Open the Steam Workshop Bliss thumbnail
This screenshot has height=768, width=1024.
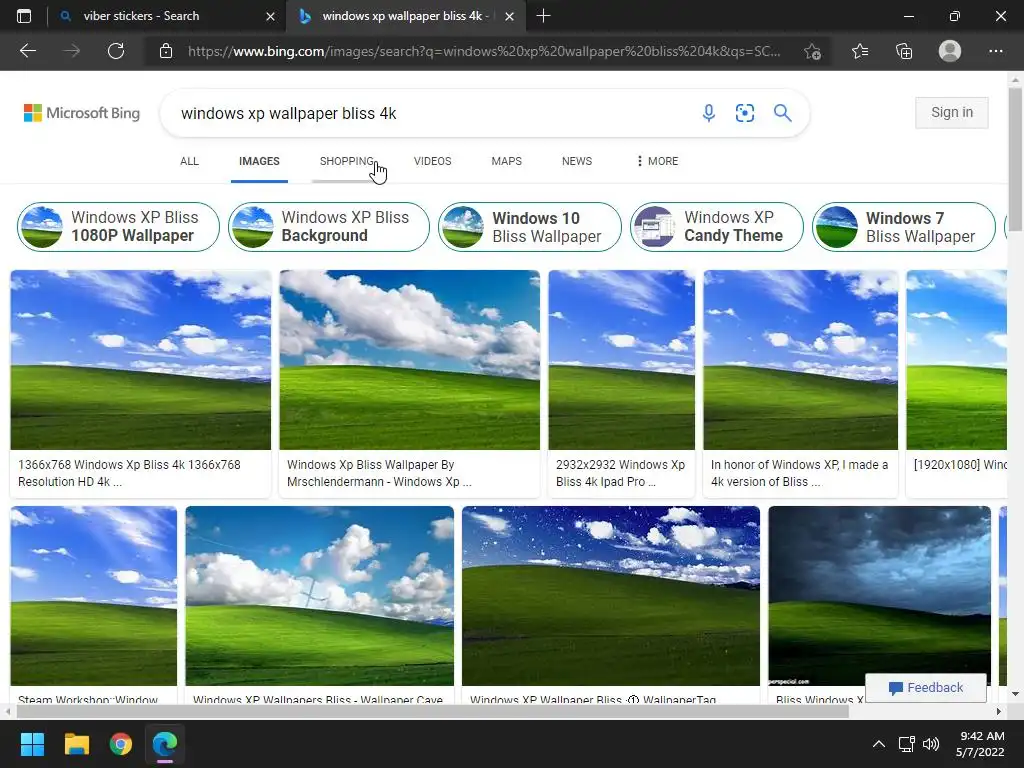[x=93, y=596]
